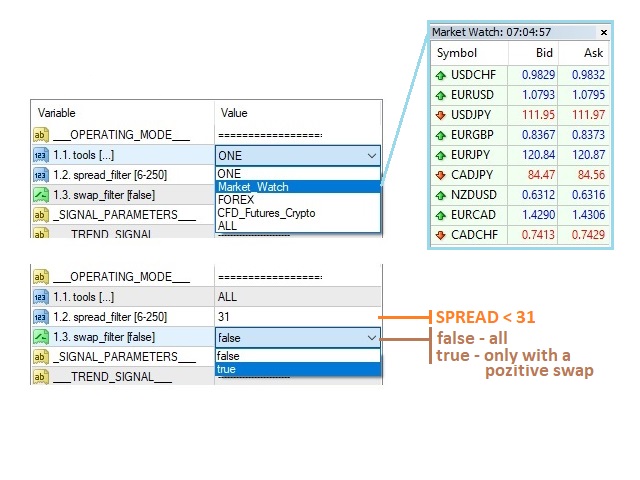This screenshot has width=640, height=480.
Task: Click EURGBP ask price 0.8373
Action: coord(588,135)
